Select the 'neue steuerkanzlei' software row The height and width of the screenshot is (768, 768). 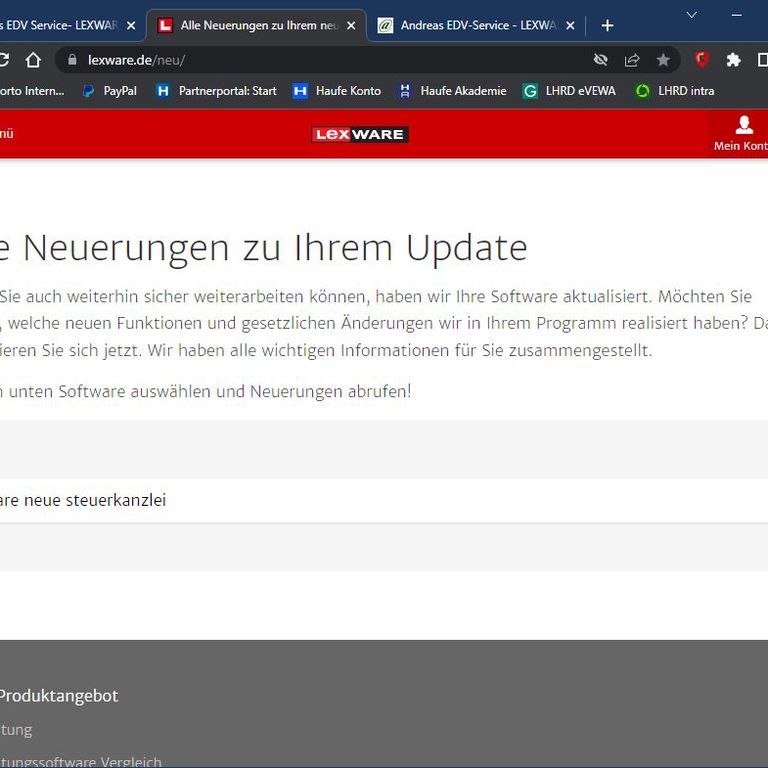point(384,500)
